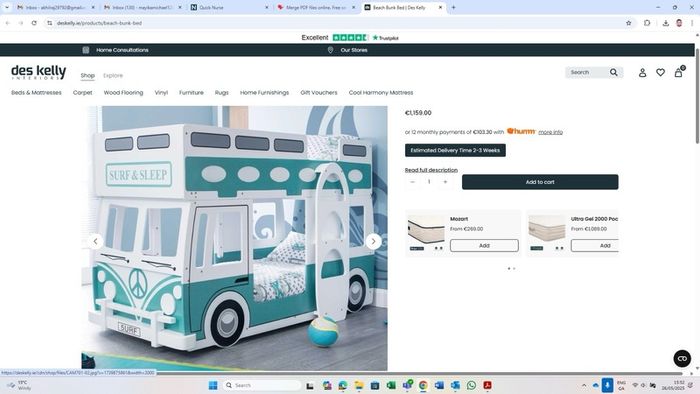Image resolution: width=700 pixels, height=394 pixels.
Task: Open WhatsApp from the taskbar
Action: [471, 385]
